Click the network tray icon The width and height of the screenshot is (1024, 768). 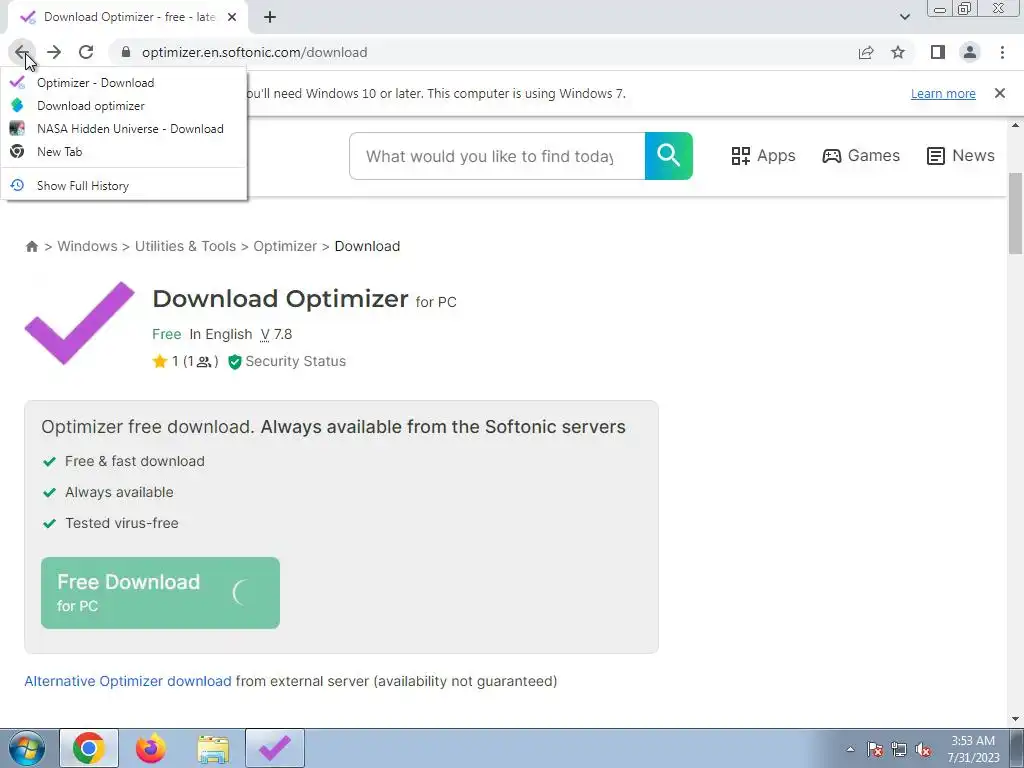[899, 750]
